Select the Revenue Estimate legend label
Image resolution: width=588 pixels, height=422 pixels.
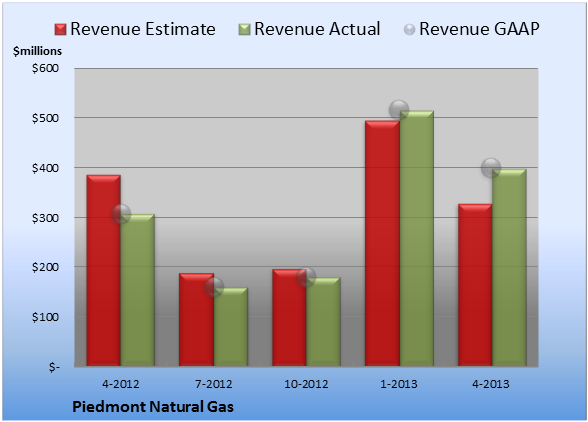click(x=143, y=29)
